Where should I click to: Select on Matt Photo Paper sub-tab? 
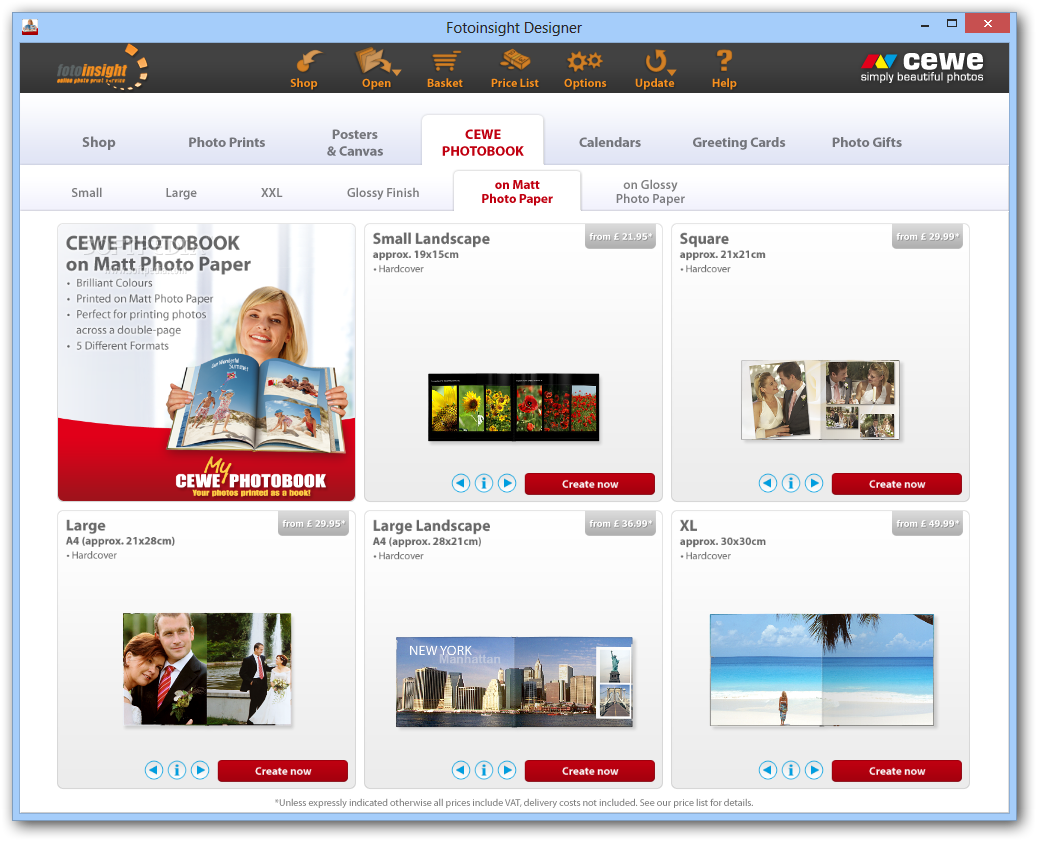pos(517,192)
